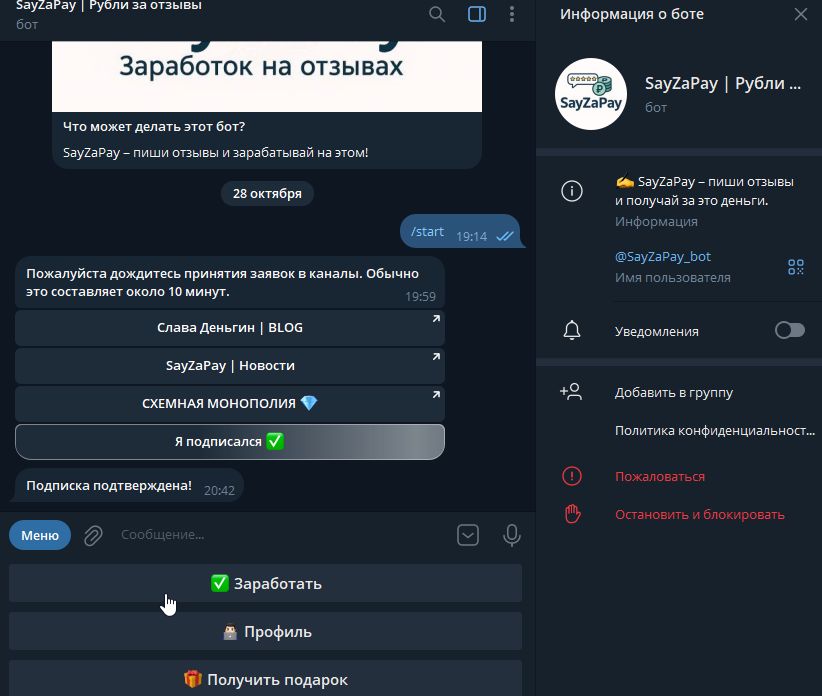Click the notifications bell icon

pos(572,331)
